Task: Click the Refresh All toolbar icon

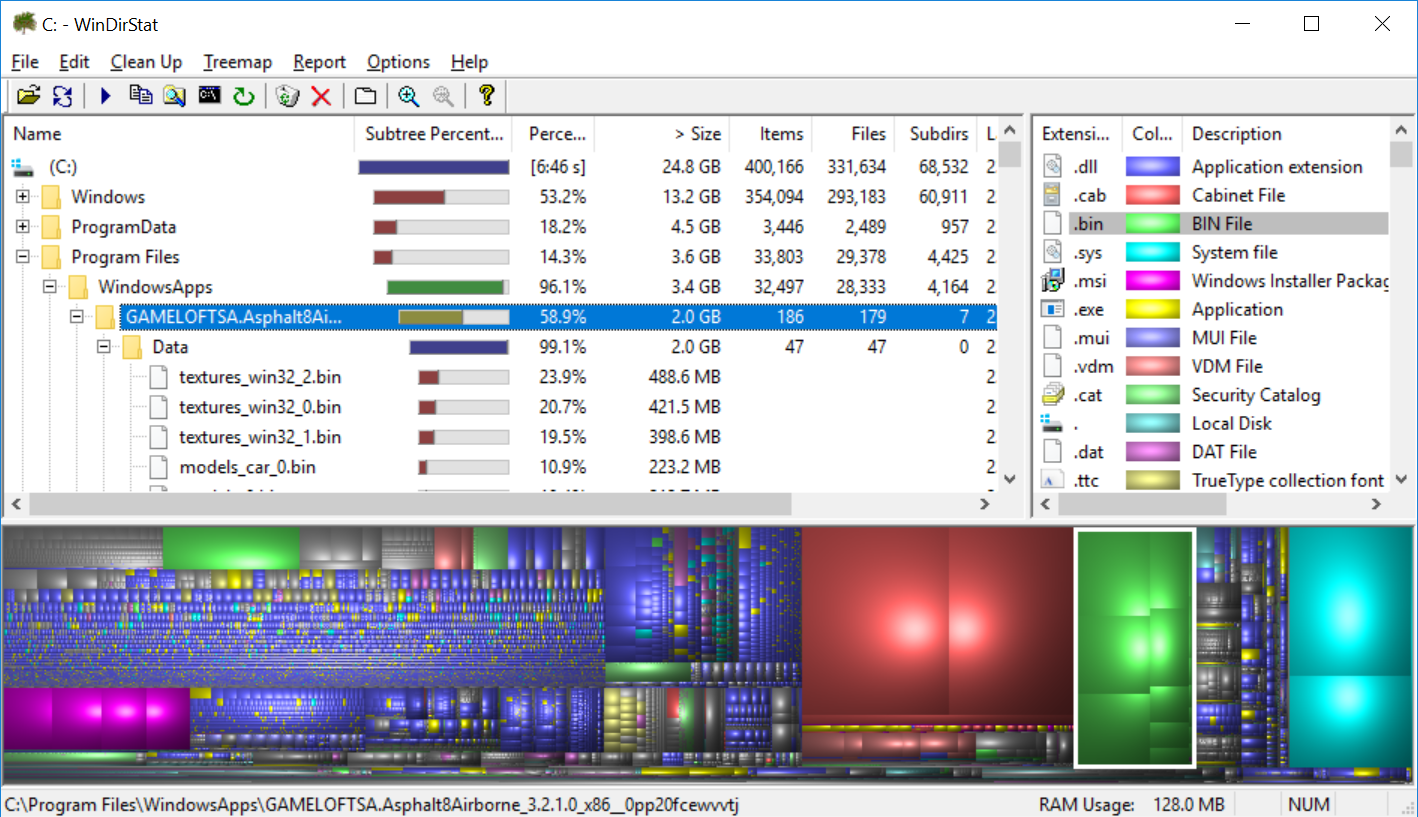Action: tap(62, 96)
